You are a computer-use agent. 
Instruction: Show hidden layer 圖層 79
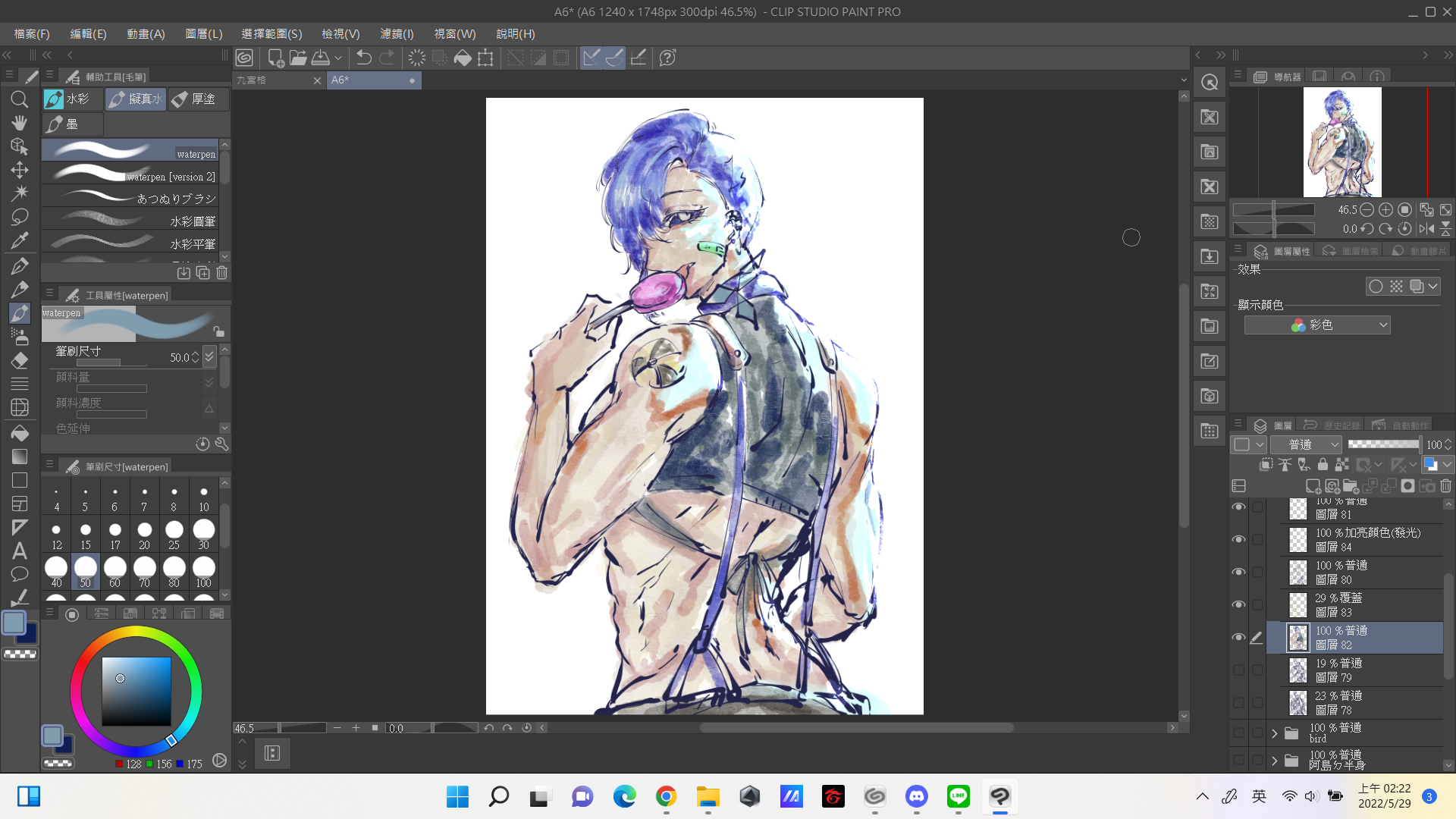pyautogui.click(x=1239, y=670)
